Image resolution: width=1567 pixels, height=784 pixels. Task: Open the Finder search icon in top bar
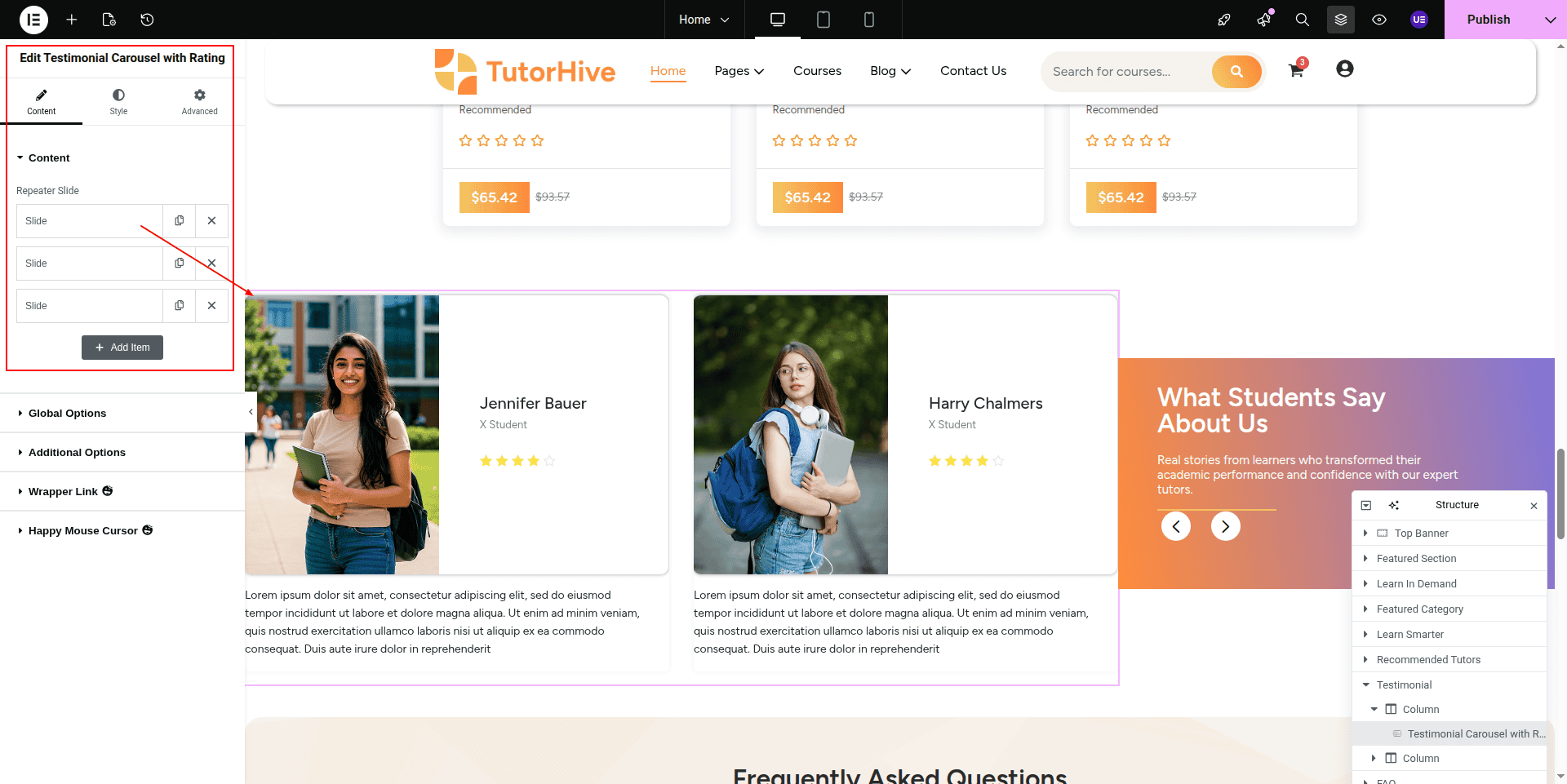(x=1303, y=20)
